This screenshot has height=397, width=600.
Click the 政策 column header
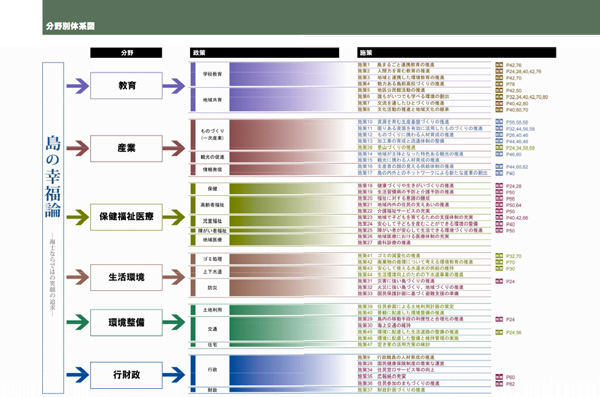click(264, 52)
